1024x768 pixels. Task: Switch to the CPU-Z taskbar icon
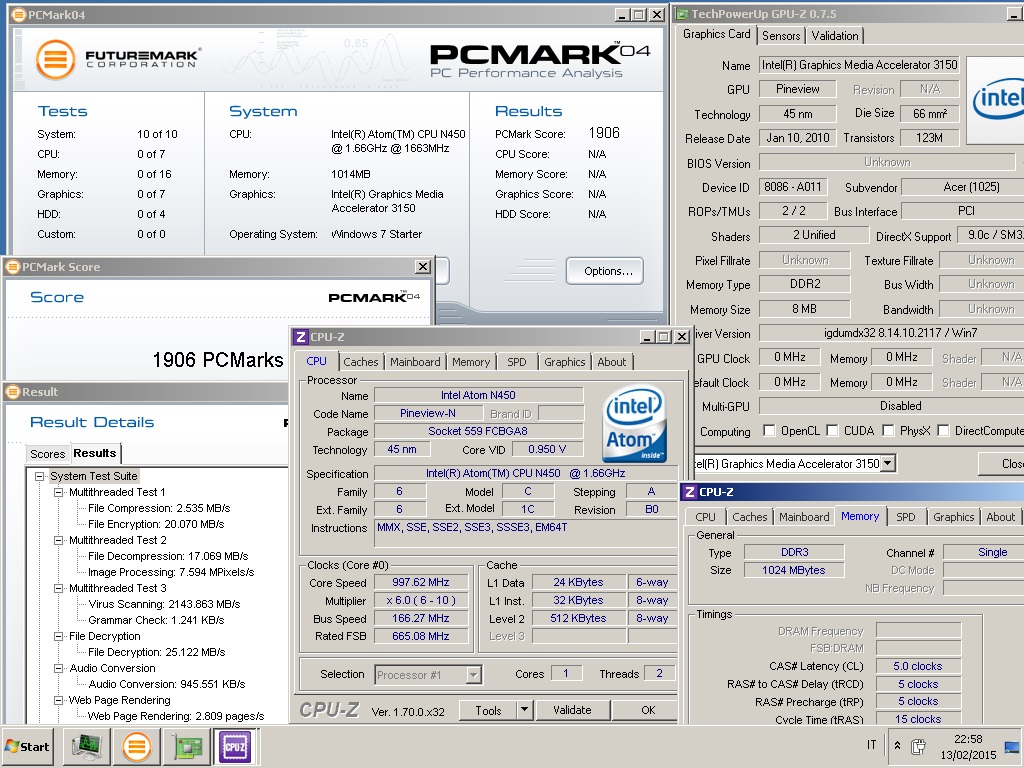[234, 746]
